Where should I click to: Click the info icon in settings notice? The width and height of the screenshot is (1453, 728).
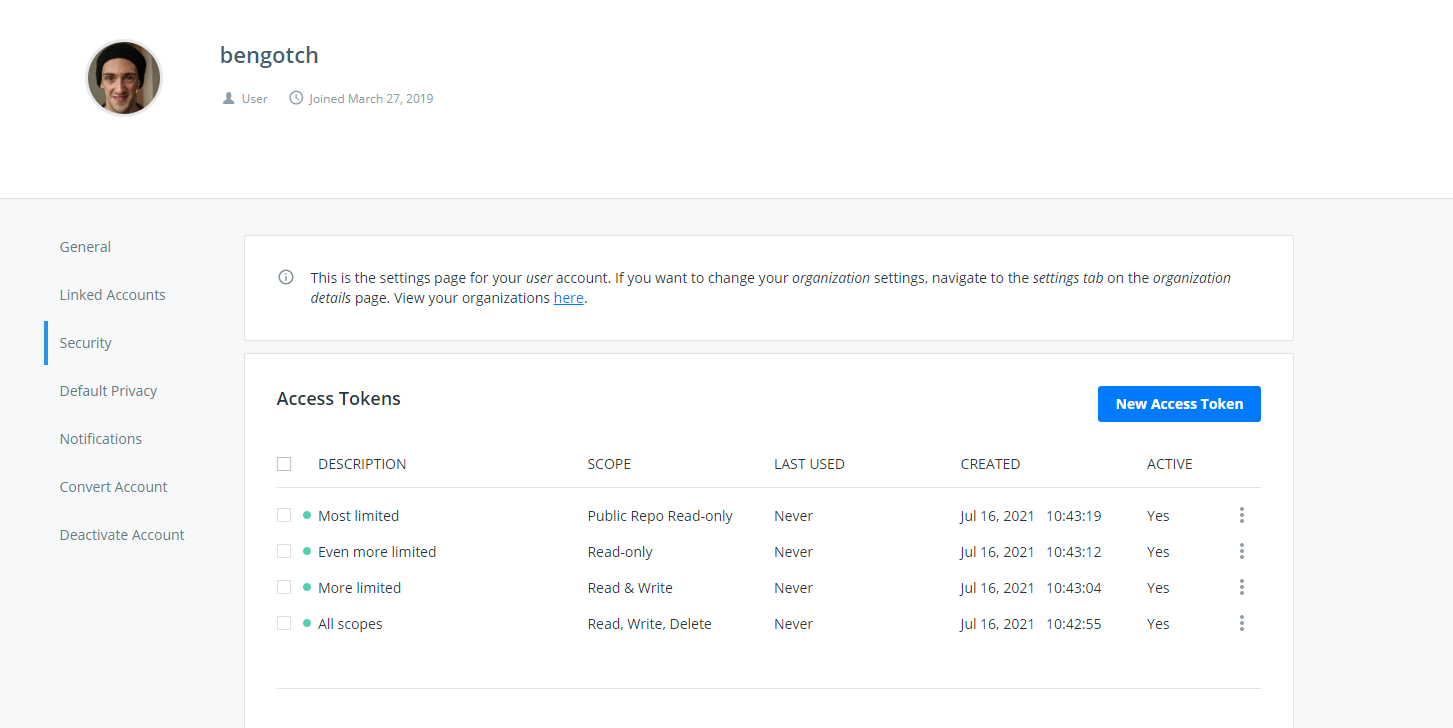[x=286, y=277]
